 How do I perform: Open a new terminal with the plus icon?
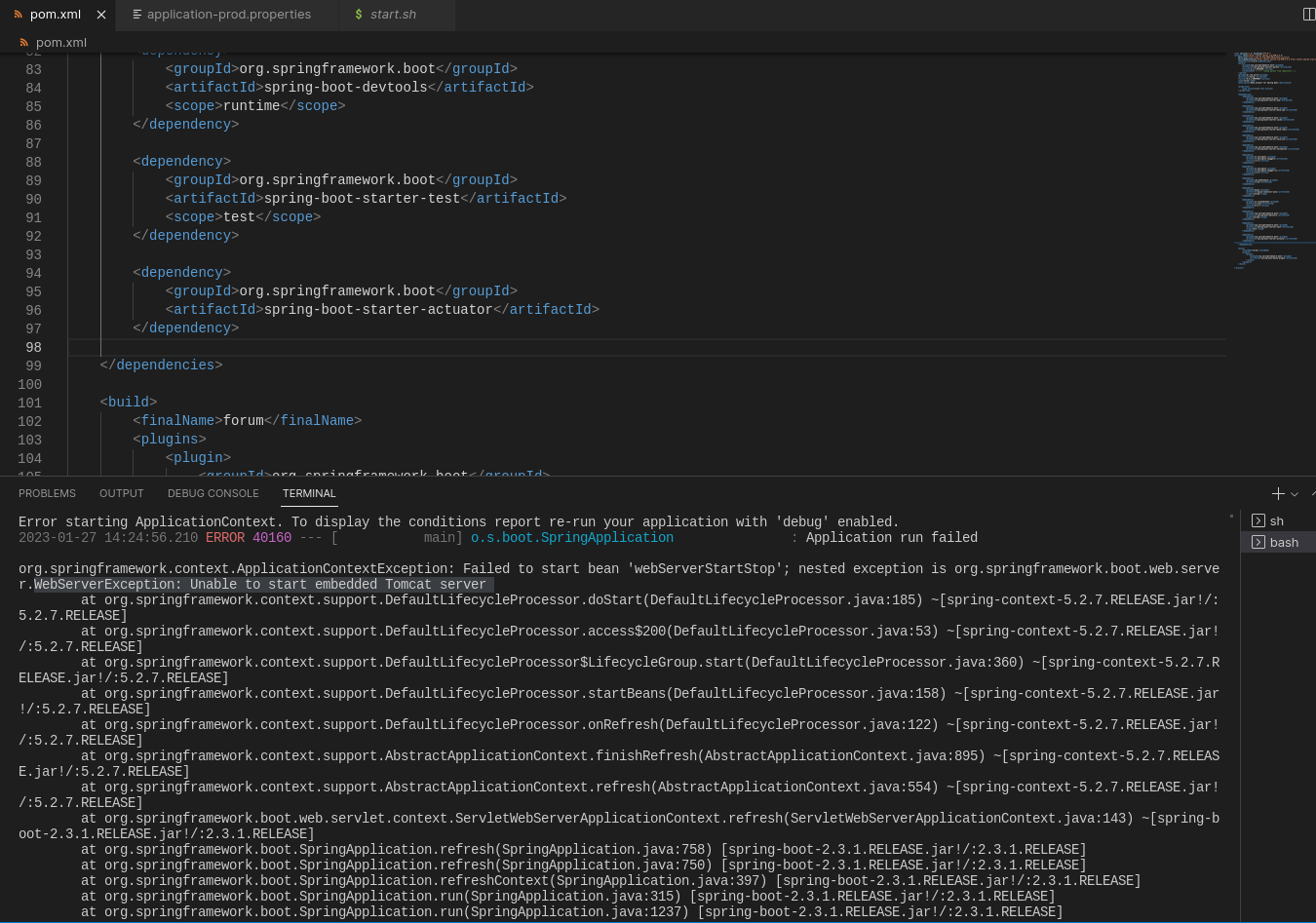pyautogui.click(x=1278, y=493)
